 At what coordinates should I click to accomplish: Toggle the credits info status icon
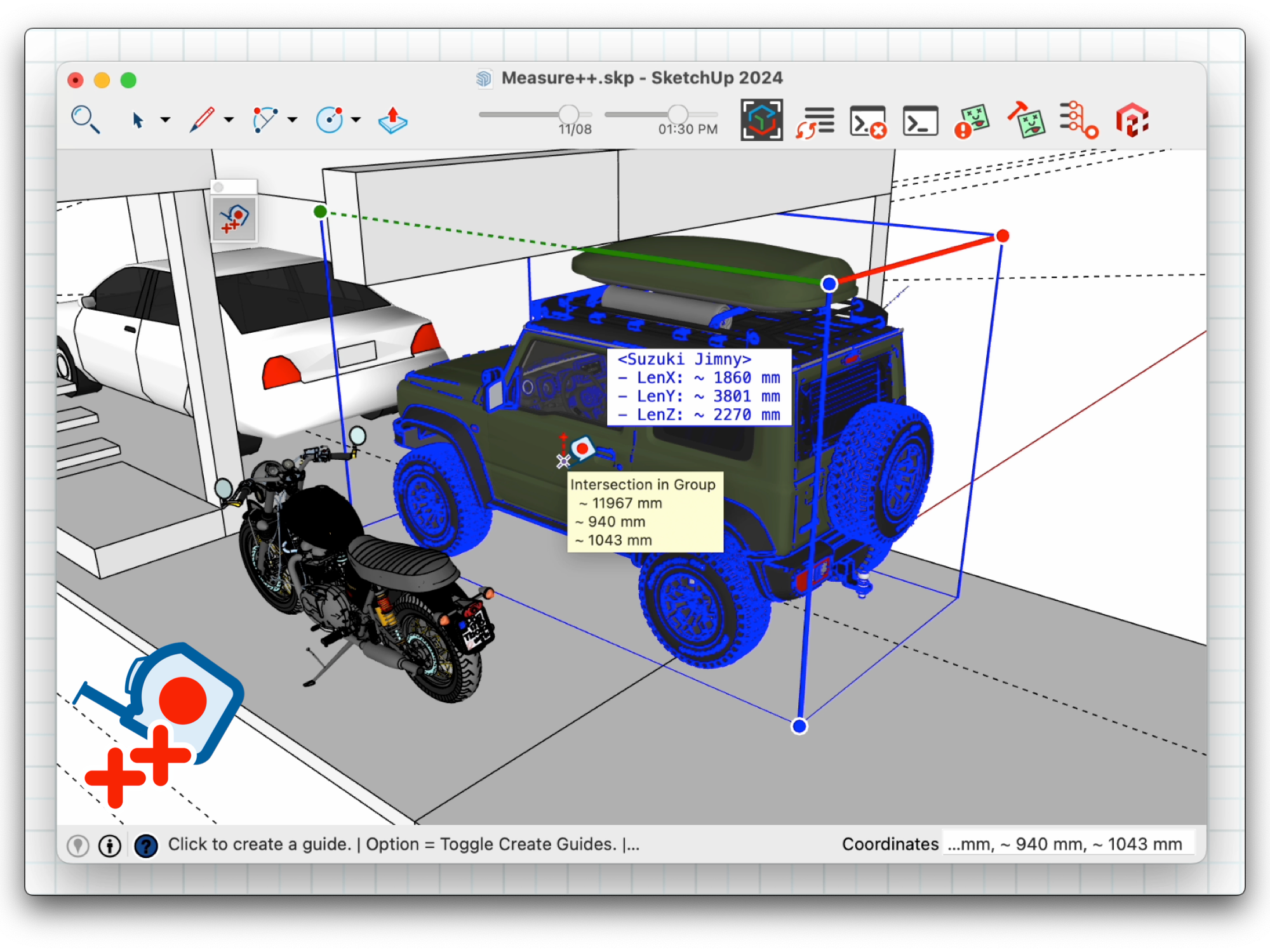point(110,845)
